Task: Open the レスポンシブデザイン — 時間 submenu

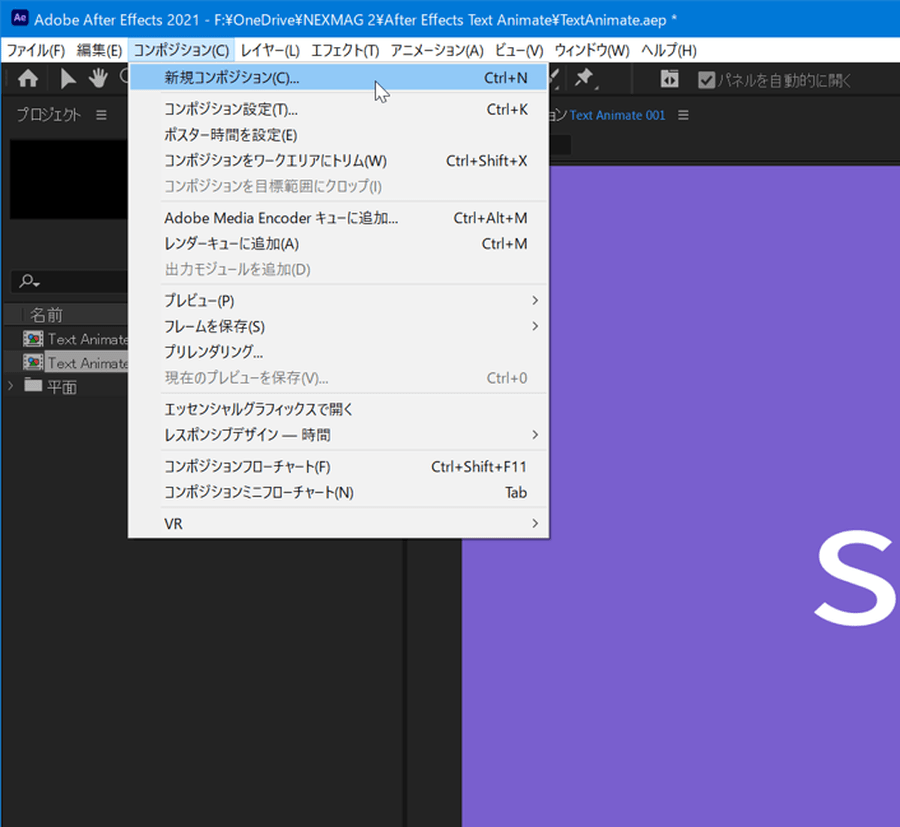Action: point(339,435)
